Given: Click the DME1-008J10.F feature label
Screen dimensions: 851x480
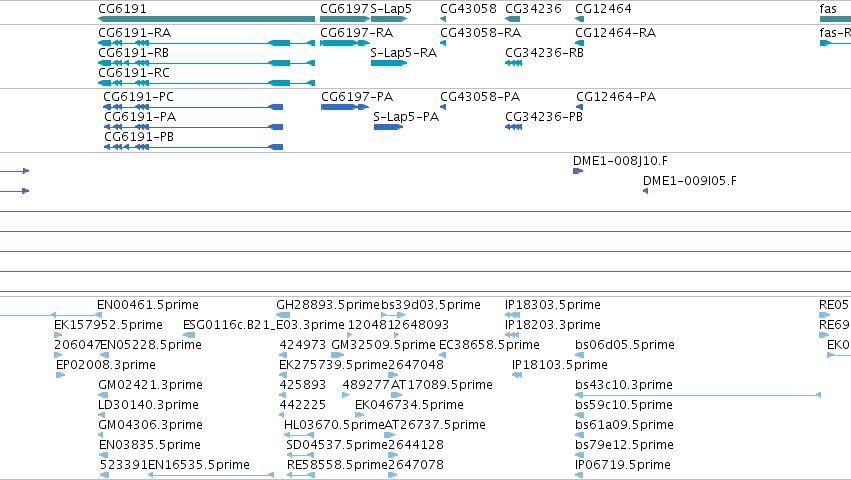Looking at the screenshot, I should tap(620, 161).
